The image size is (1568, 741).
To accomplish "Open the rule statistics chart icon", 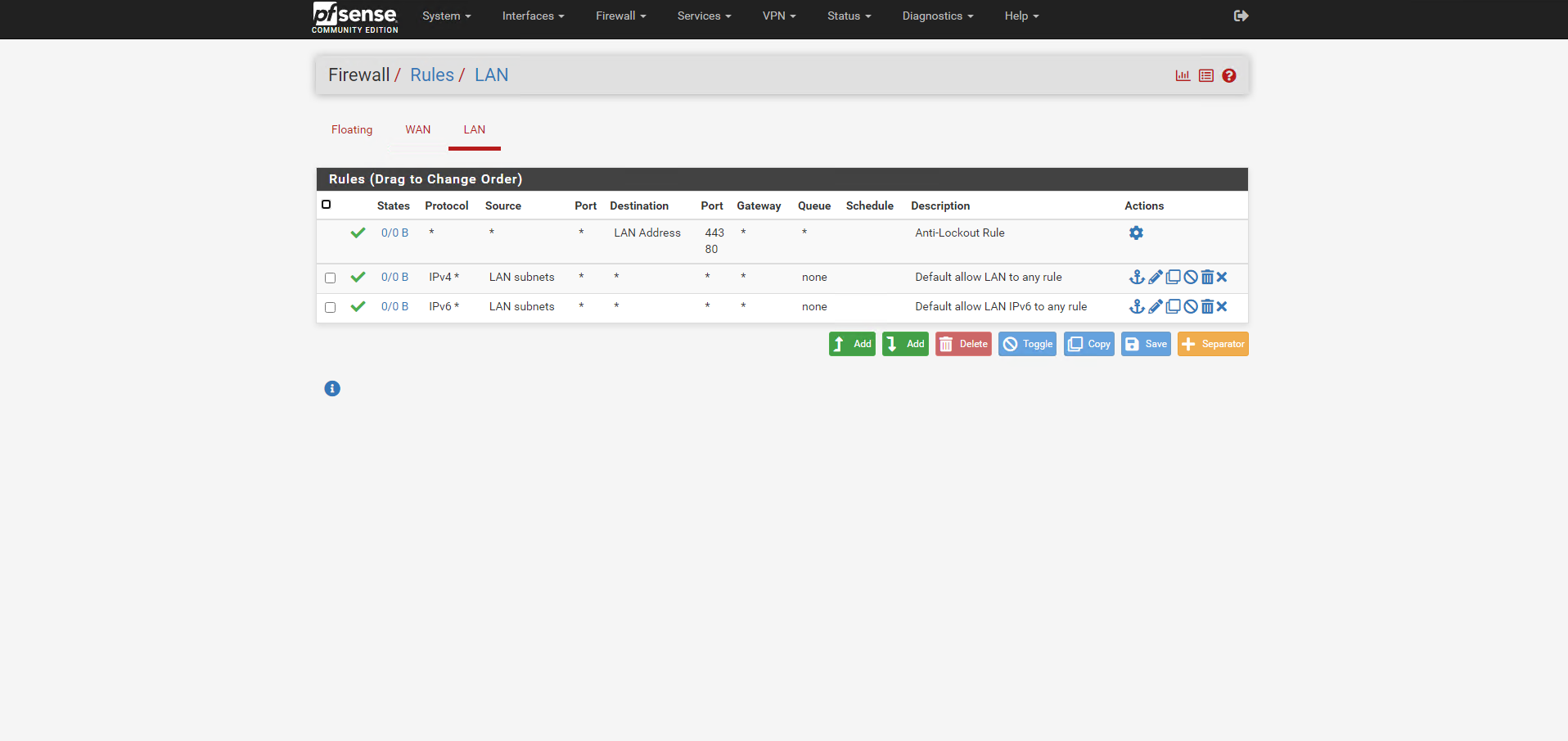I will click(1183, 75).
